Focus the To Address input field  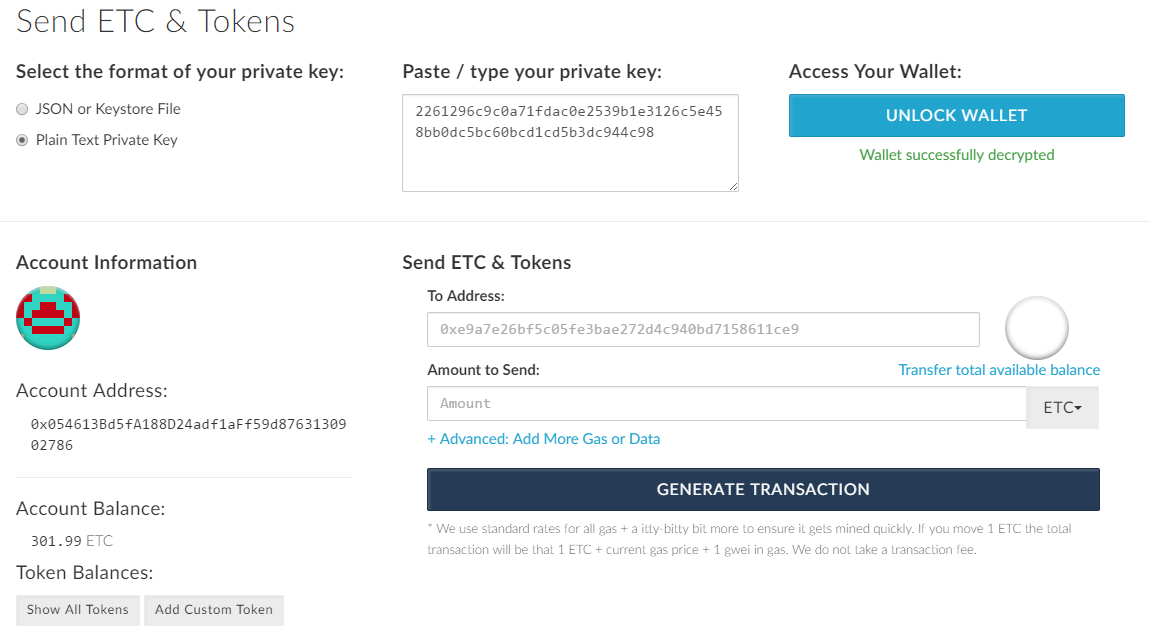703,330
